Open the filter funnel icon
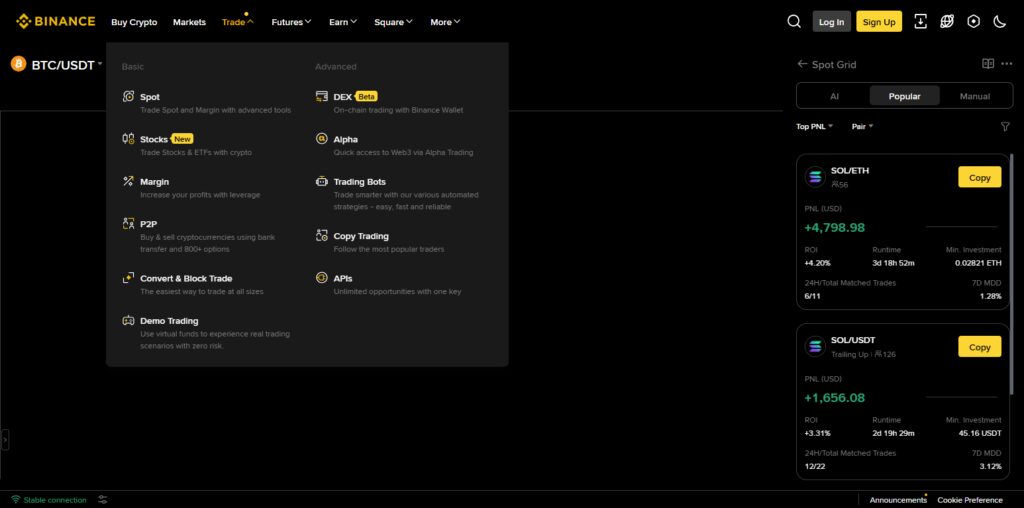Screen dimensions: 1024x508 pos(1005,127)
